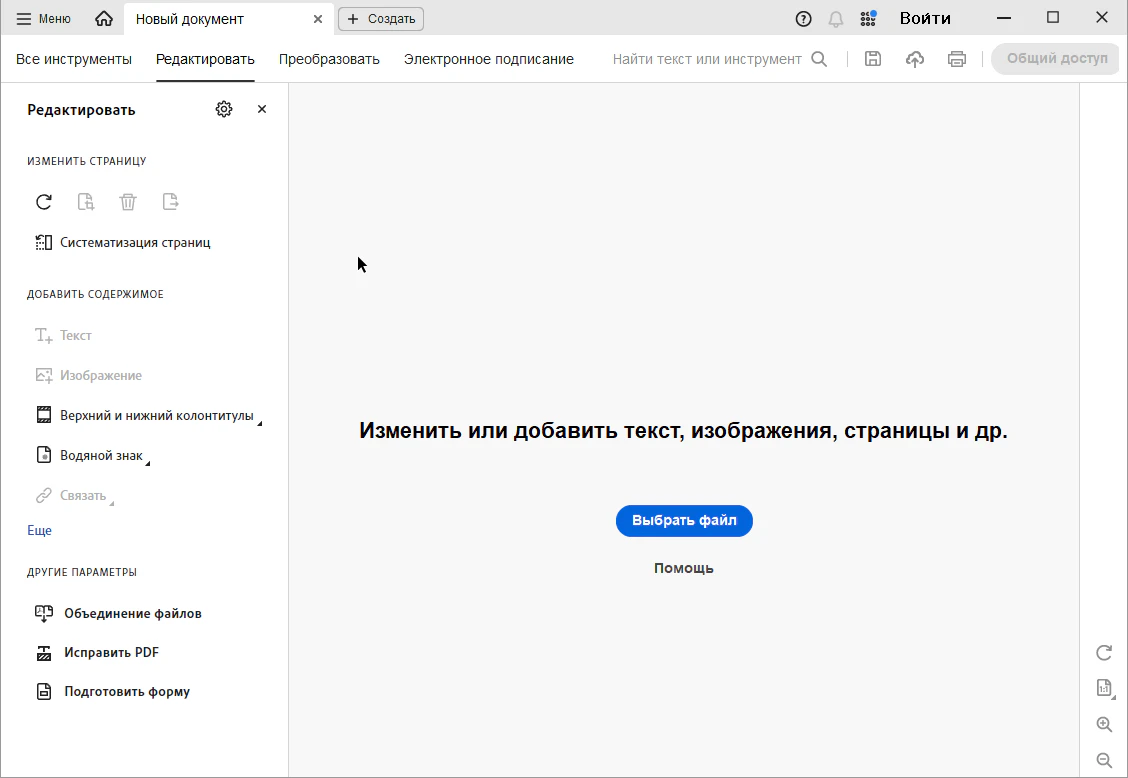Image resolution: width=1128 pixels, height=778 pixels.
Task: Click the zoom in magnifier icon
Action: (x=1104, y=725)
